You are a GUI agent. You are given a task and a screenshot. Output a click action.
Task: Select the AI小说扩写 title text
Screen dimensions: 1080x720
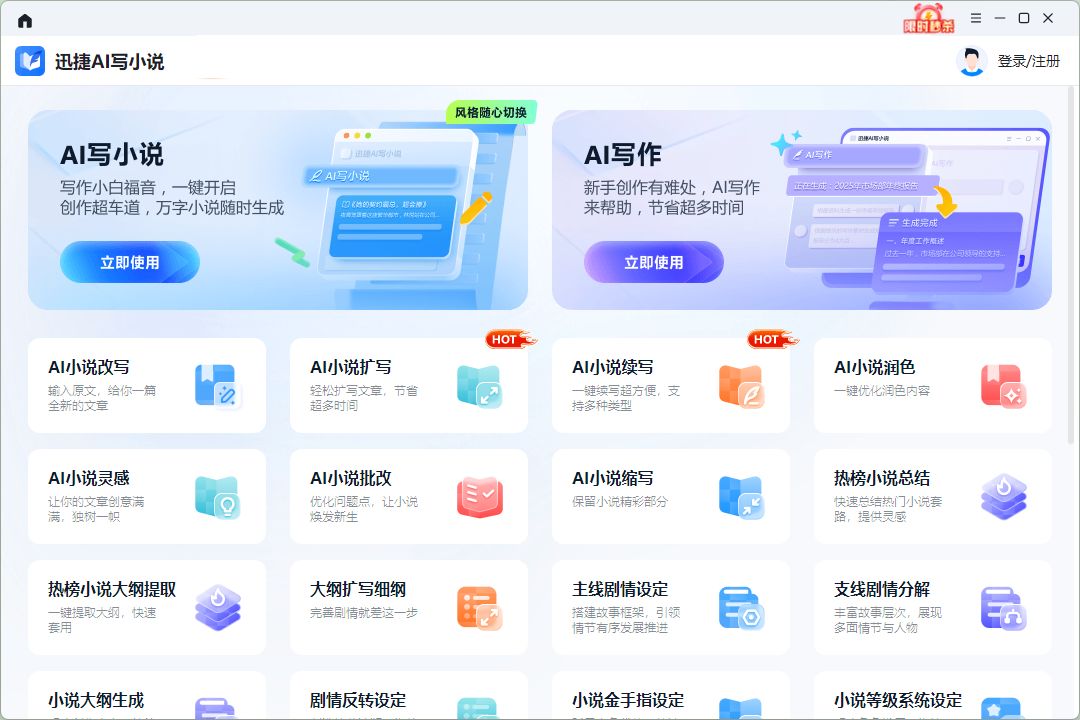(x=351, y=367)
